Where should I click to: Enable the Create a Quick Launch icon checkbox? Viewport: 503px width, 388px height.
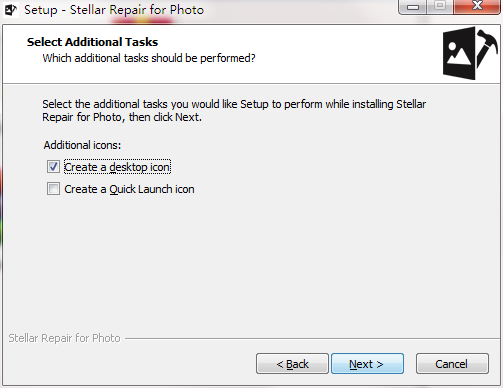[53, 189]
